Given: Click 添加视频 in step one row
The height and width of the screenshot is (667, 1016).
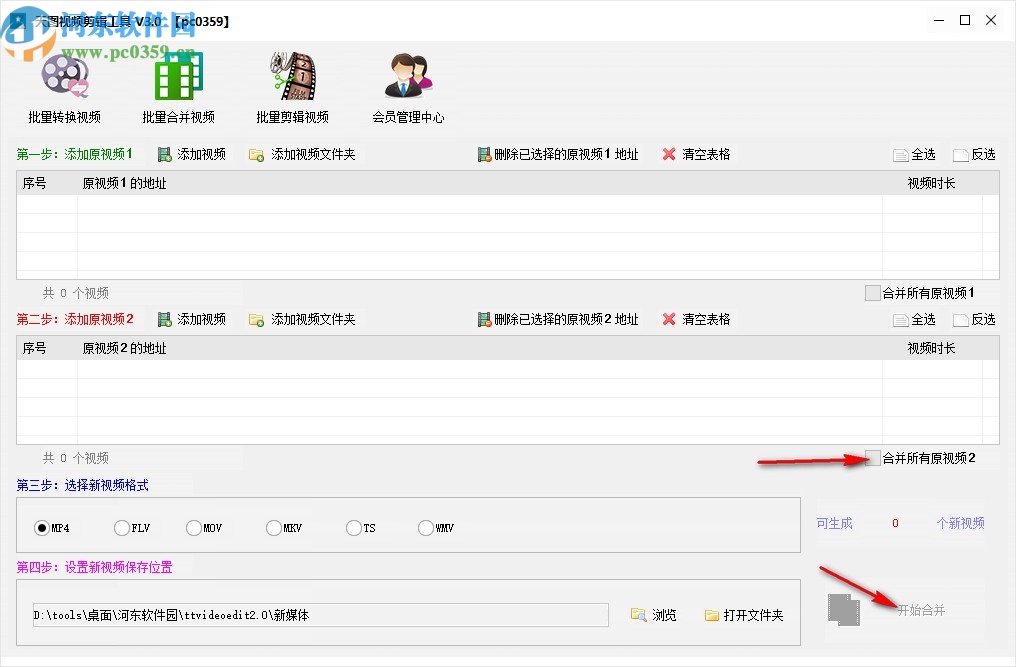Looking at the screenshot, I should 192,154.
